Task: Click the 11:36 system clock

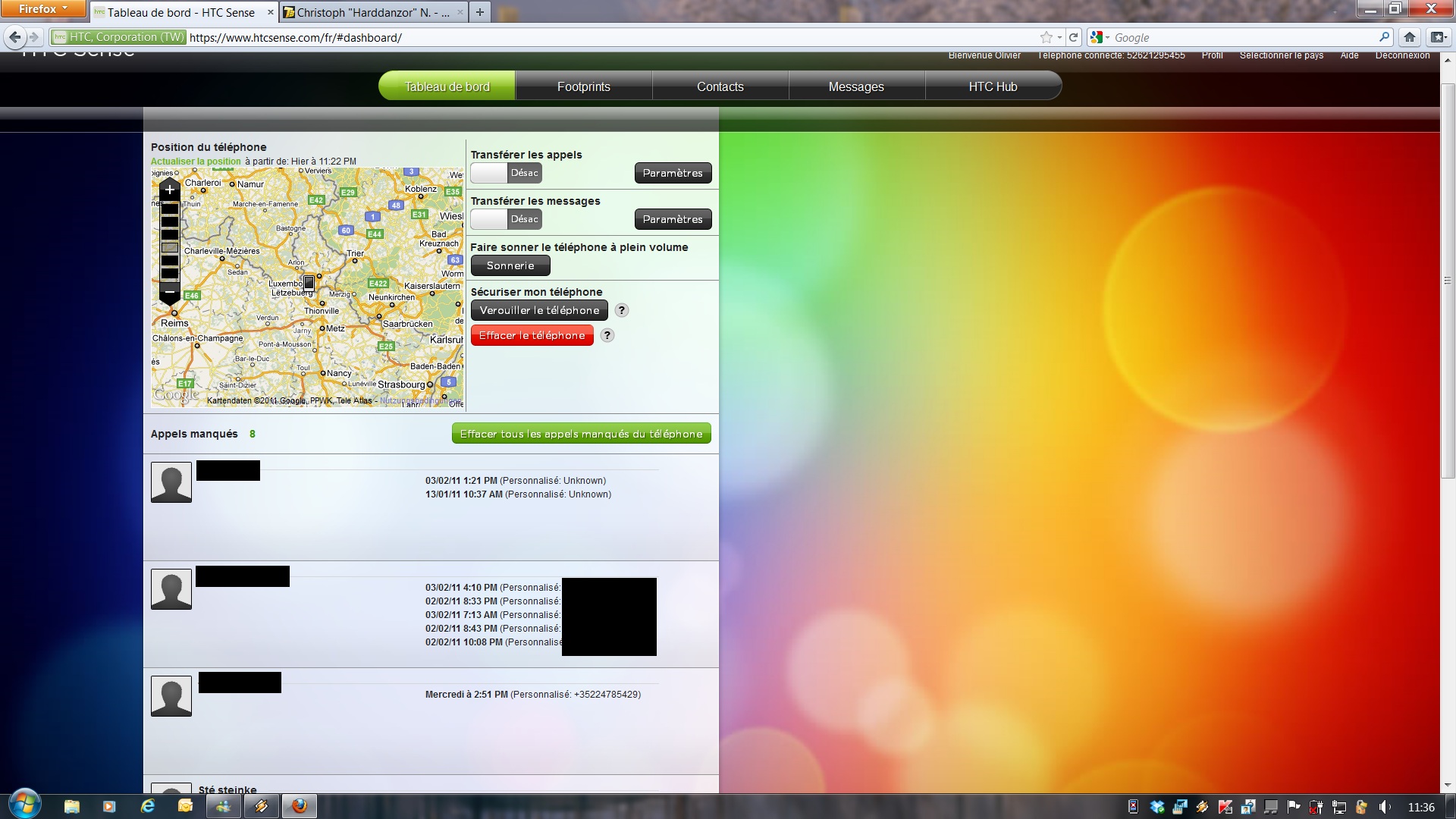Action: pyautogui.click(x=1421, y=807)
